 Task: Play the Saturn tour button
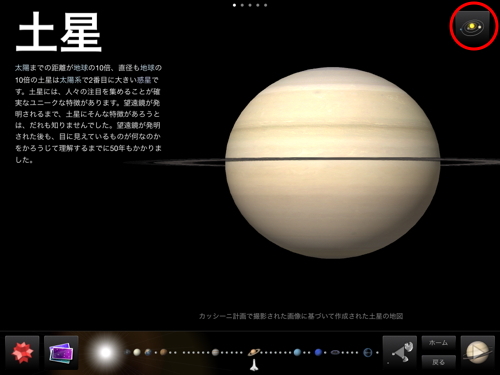pyautogui.click(x=477, y=352)
